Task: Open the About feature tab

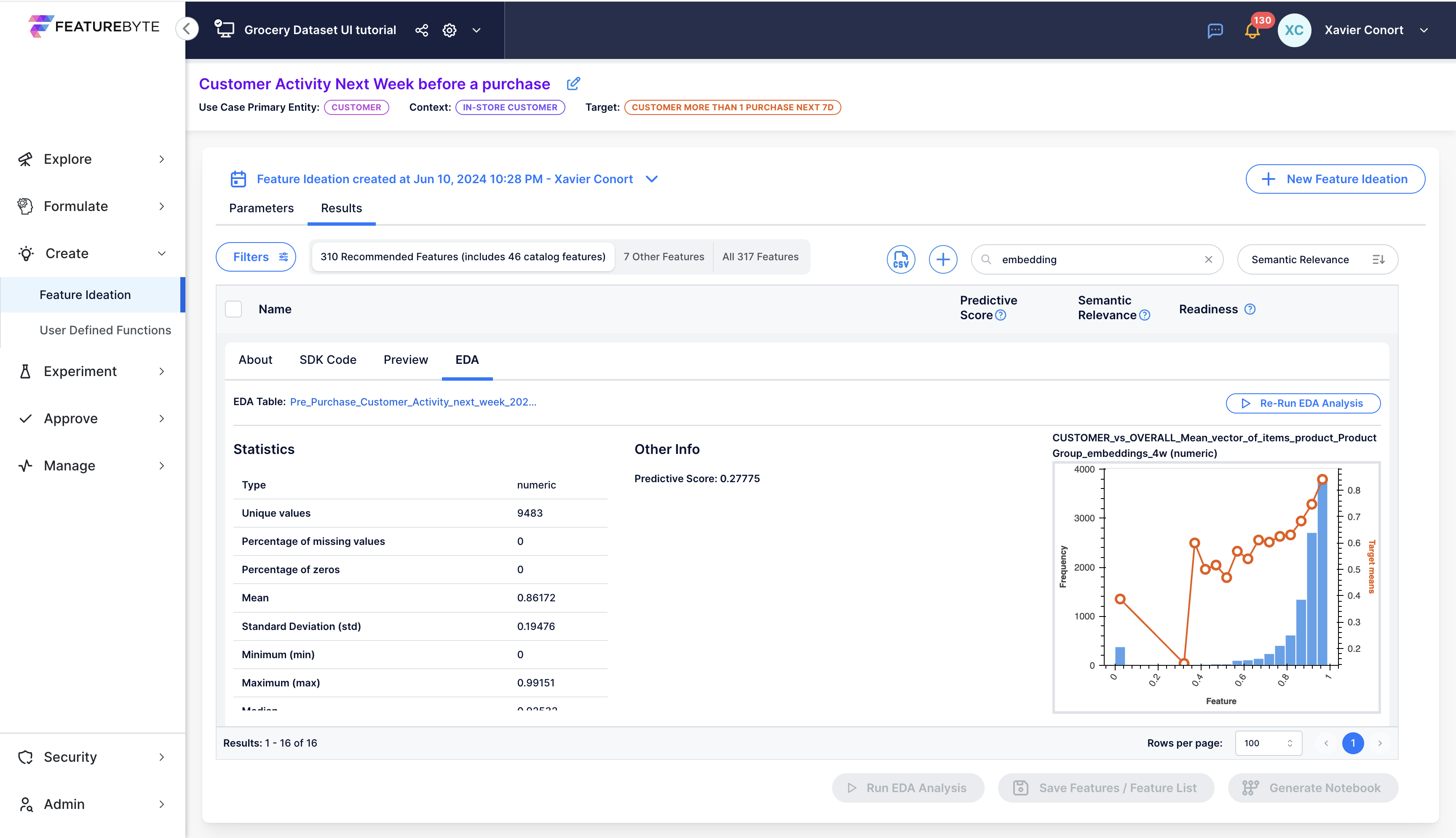Action: [255, 360]
